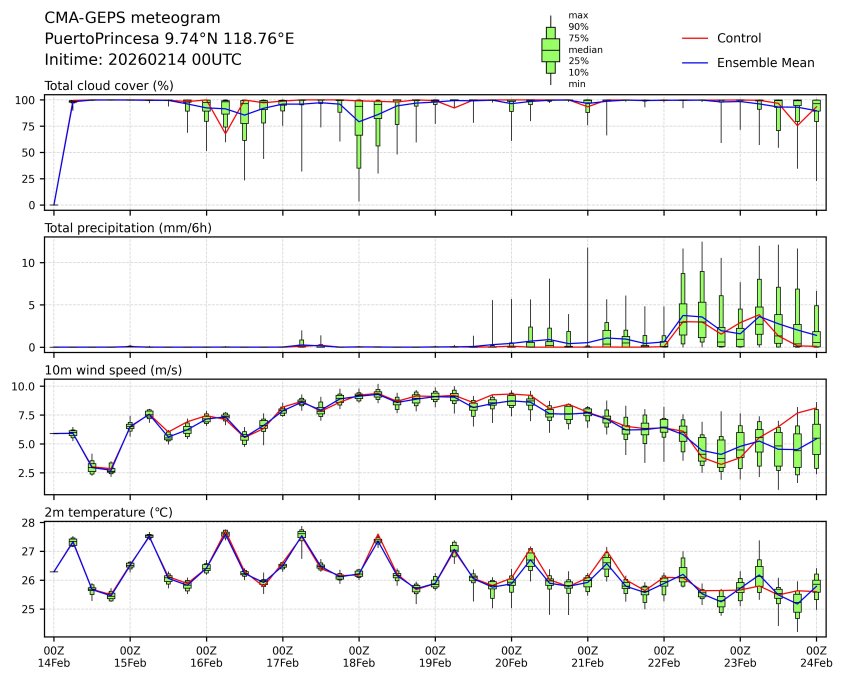Screen dimensions: 844x680
Task: Click the 00Z 14Feb time axis label
Action: 54,656
